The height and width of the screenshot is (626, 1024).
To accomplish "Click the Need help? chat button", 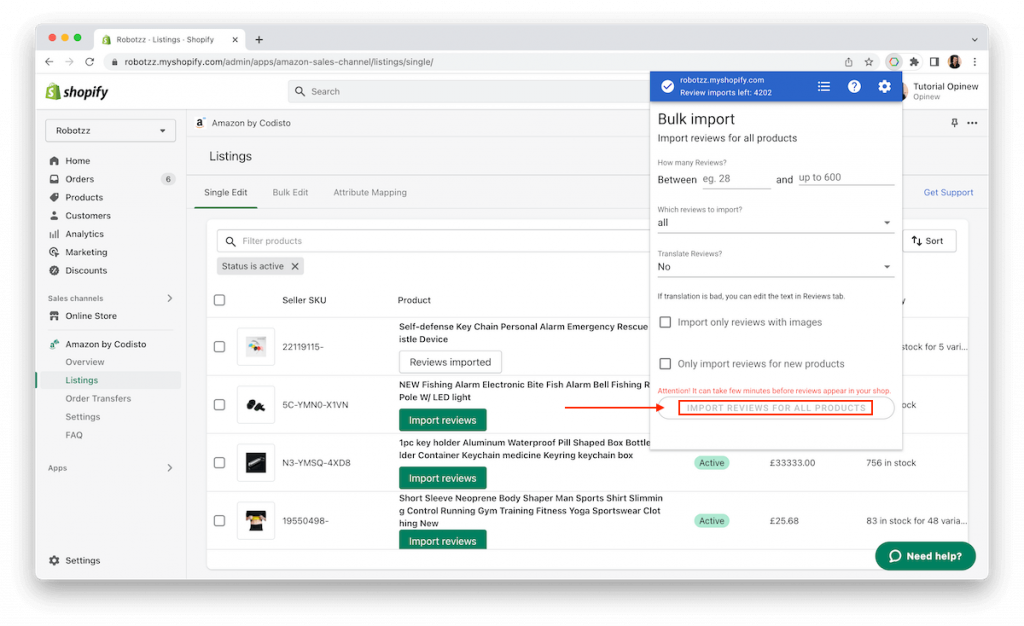I will pos(925,556).
